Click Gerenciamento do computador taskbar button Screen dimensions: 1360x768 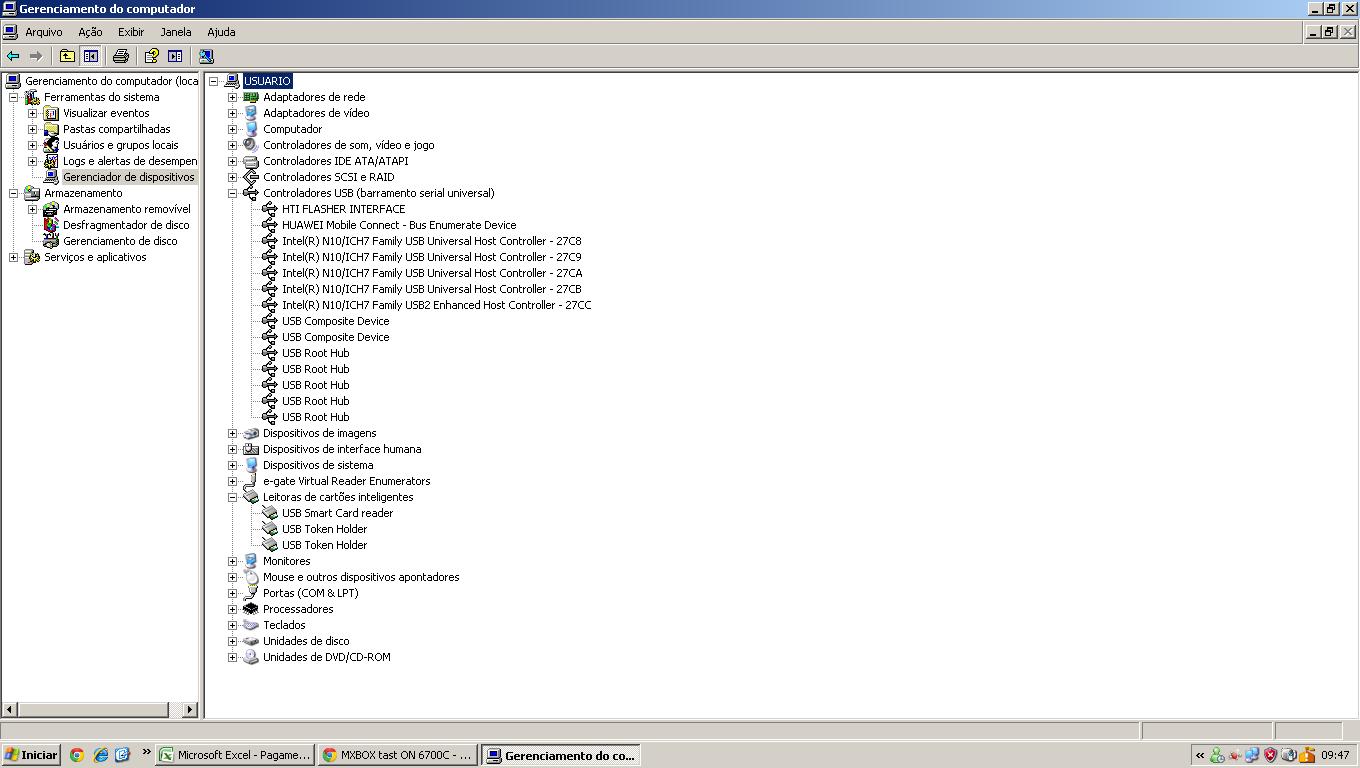[x=560, y=755]
